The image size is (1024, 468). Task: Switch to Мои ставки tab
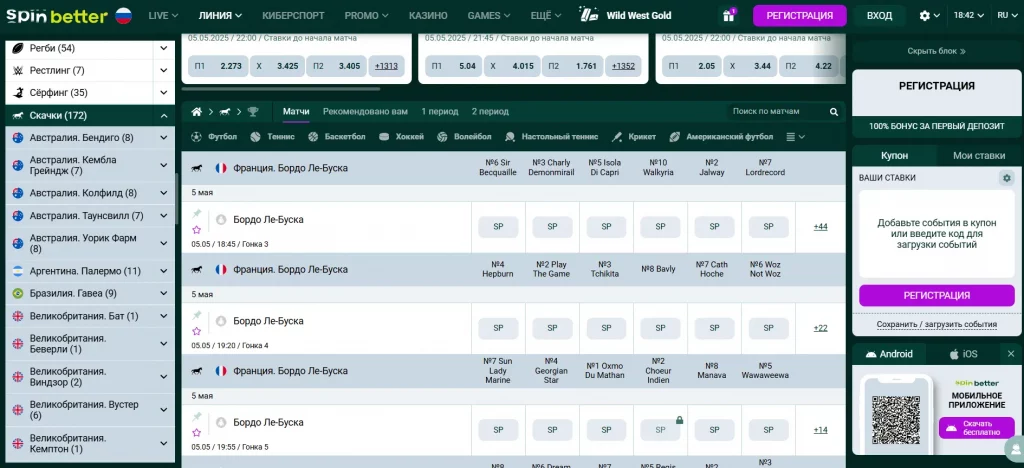pos(979,155)
